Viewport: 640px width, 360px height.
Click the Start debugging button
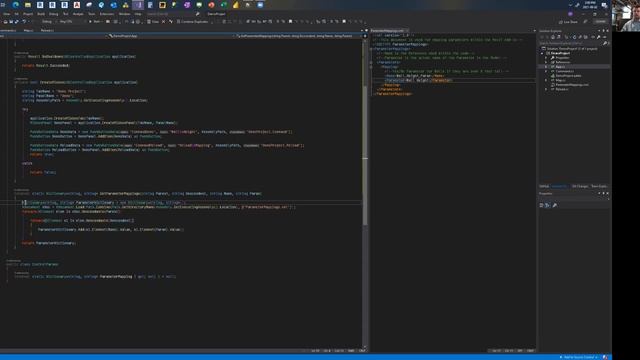tap(95, 22)
